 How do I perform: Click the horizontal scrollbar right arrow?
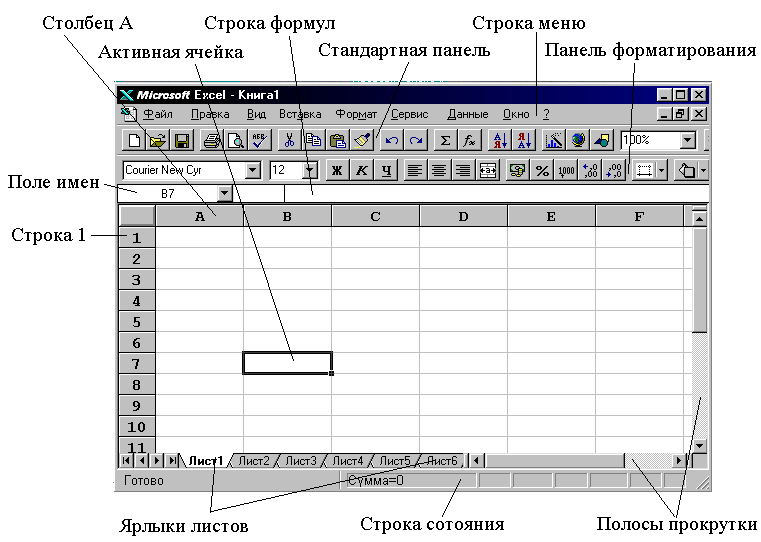[678, 460]
